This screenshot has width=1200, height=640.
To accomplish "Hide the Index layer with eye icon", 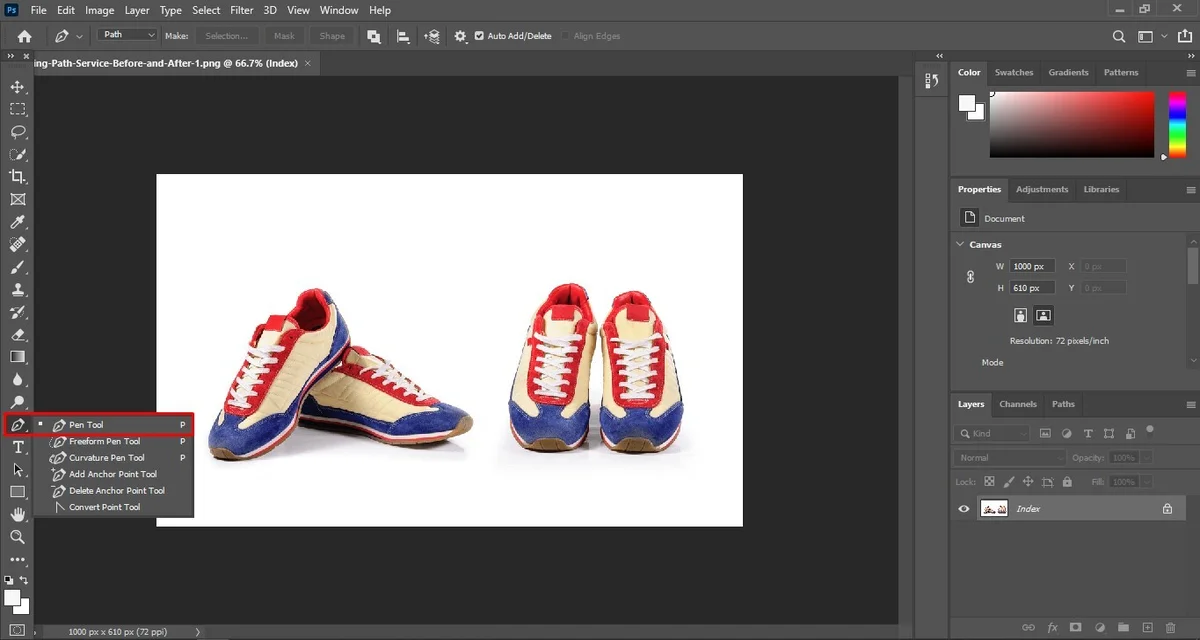I will pos(964,509).
